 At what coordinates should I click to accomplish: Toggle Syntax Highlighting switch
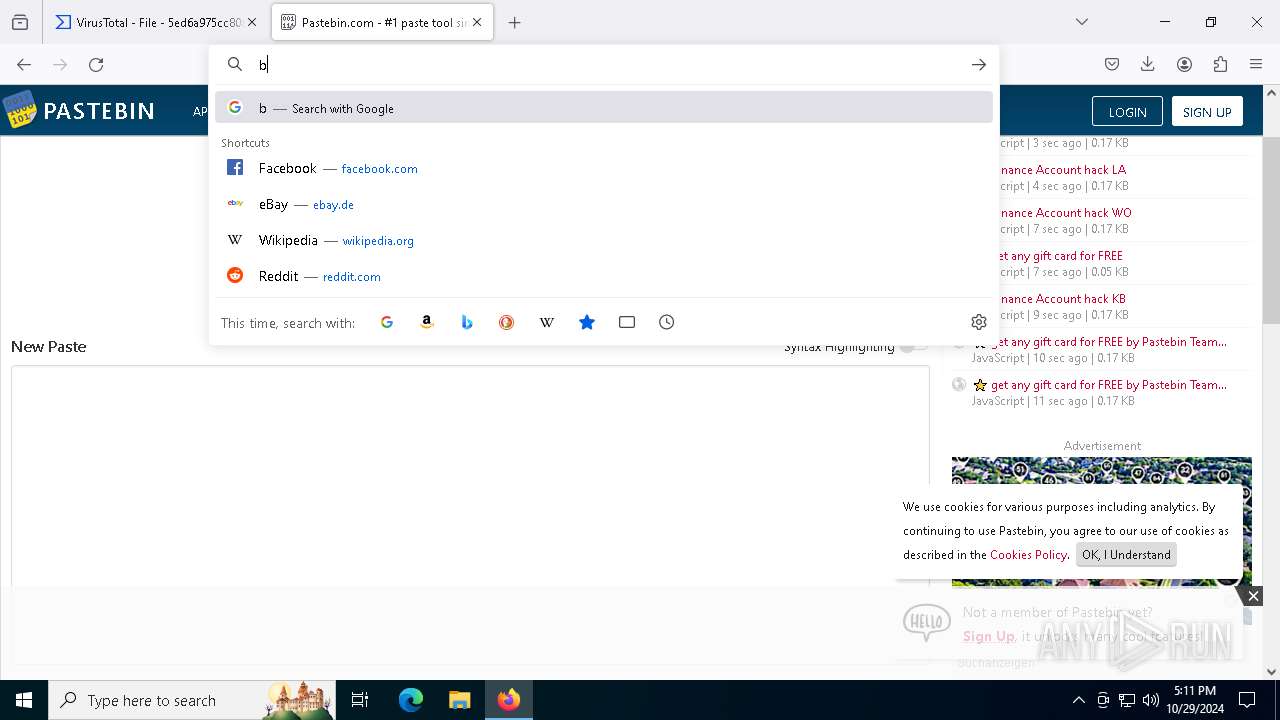(913, 347)
